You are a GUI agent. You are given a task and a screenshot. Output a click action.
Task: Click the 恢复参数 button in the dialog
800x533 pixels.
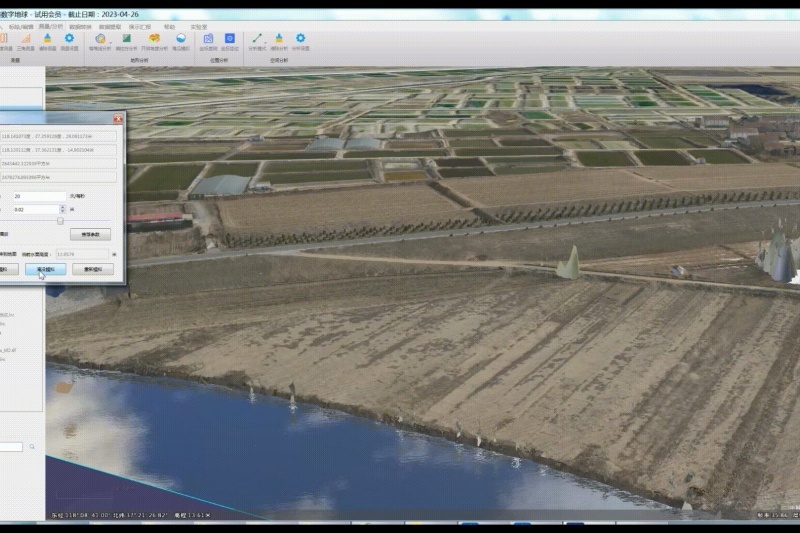[90, 235]
